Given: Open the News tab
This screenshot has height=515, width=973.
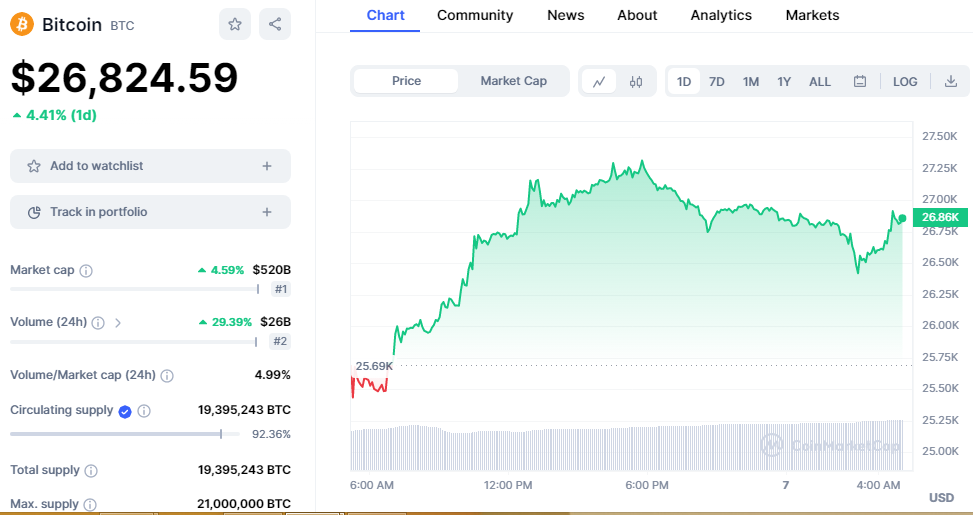Looking at the screenshot, I should tap(565, 15).
